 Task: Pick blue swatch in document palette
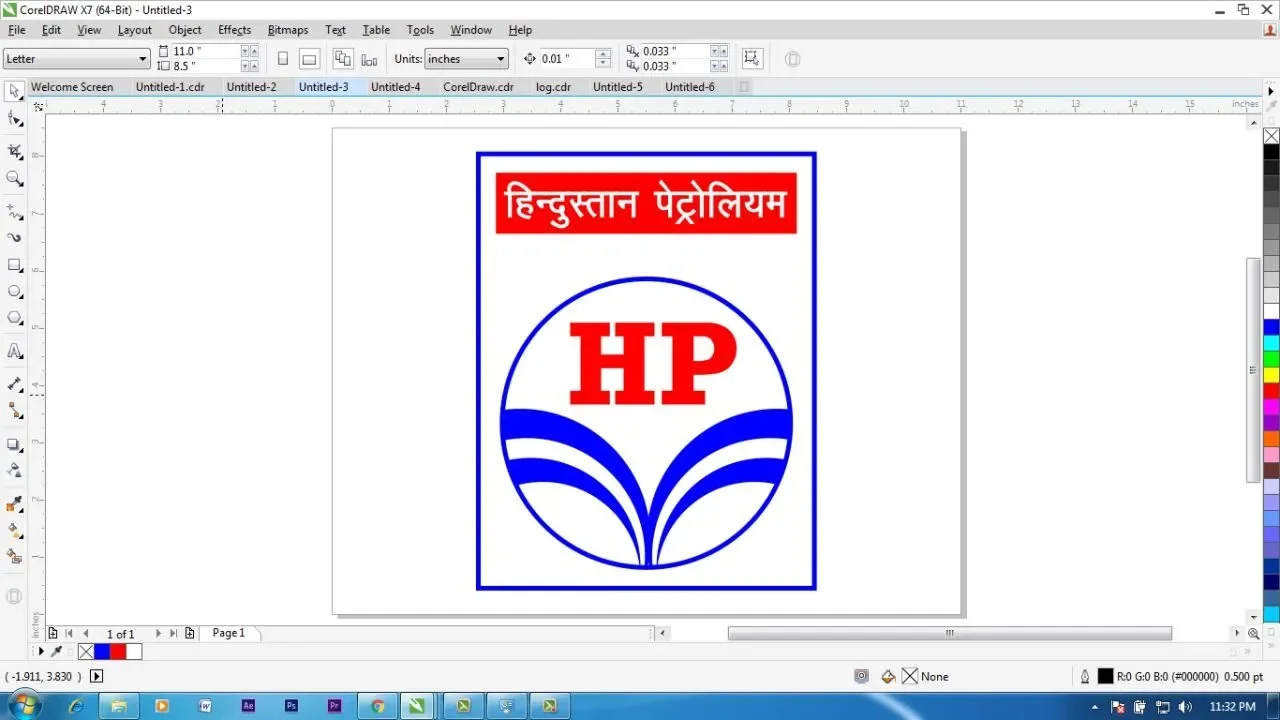pos(102,651)
